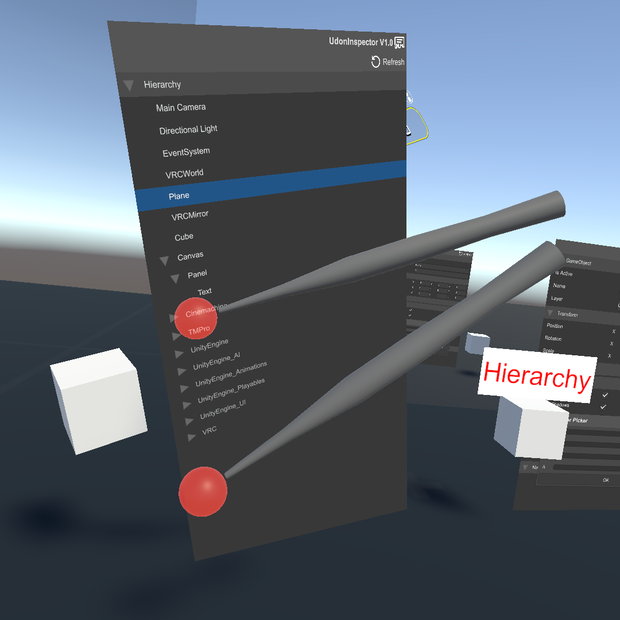This screenshot has width=620, height=620.
Task: Select the Directional Light entry
Action: 188,130
